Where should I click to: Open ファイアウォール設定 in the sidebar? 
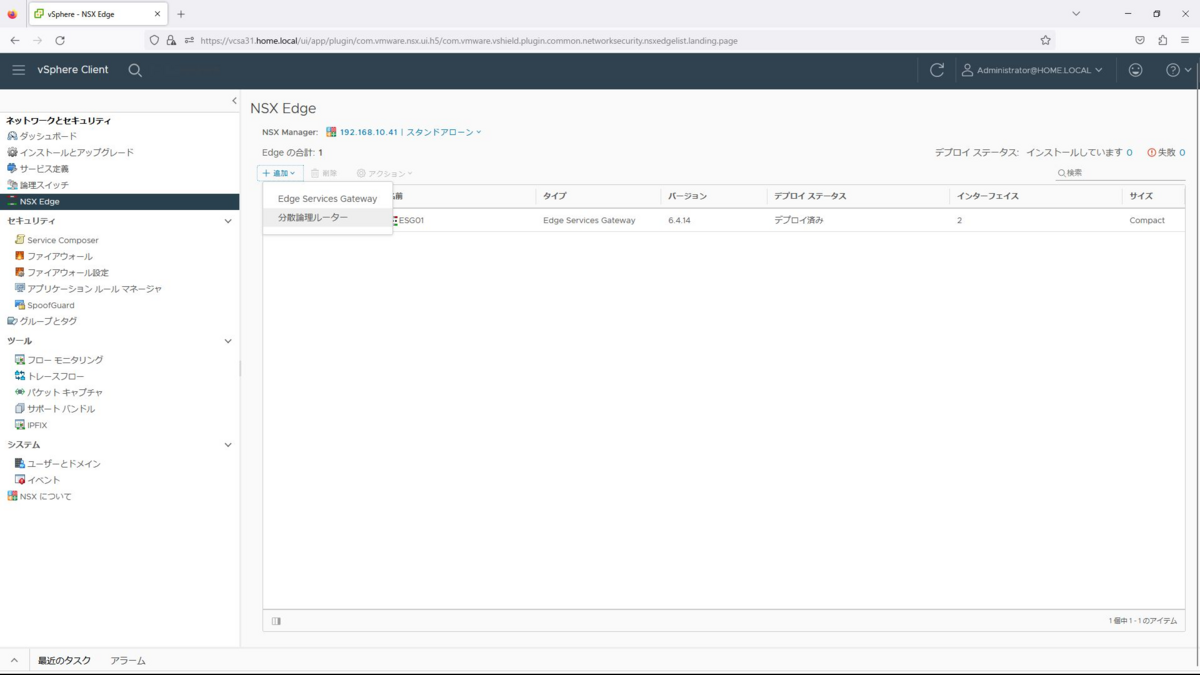68,272
